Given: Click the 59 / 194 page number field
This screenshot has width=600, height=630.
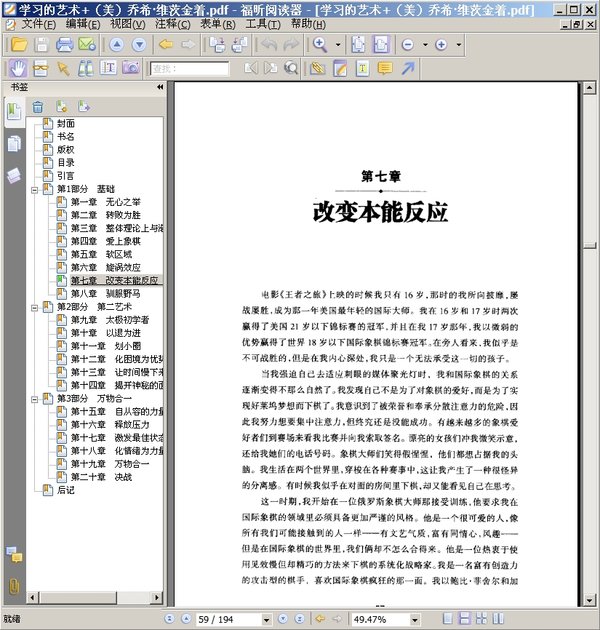Looking at the screenshot, I should (x=228, y=619).
